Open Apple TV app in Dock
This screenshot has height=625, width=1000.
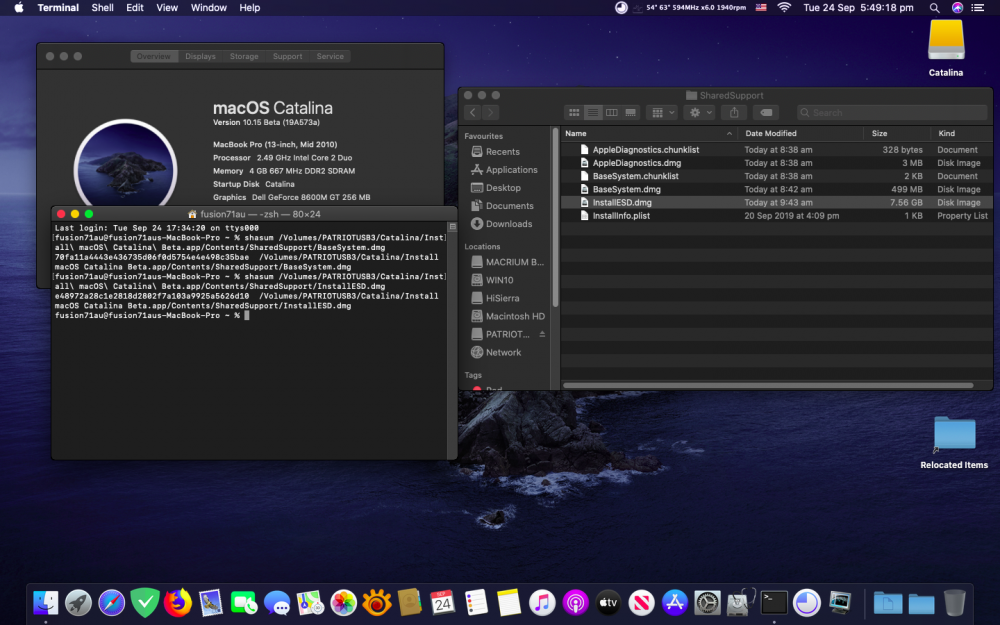coord(608,603)
